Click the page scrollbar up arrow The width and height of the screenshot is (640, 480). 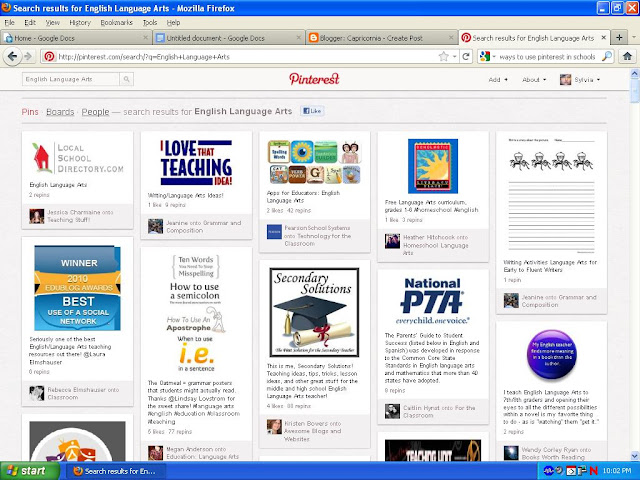click(635, 74)
